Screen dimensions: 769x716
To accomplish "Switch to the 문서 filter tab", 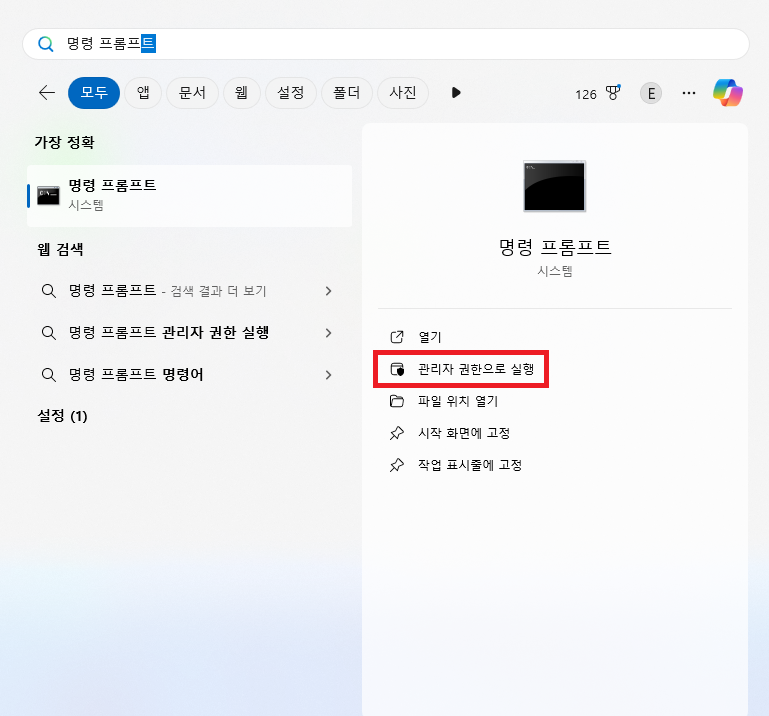I will [x=192, y=93].
